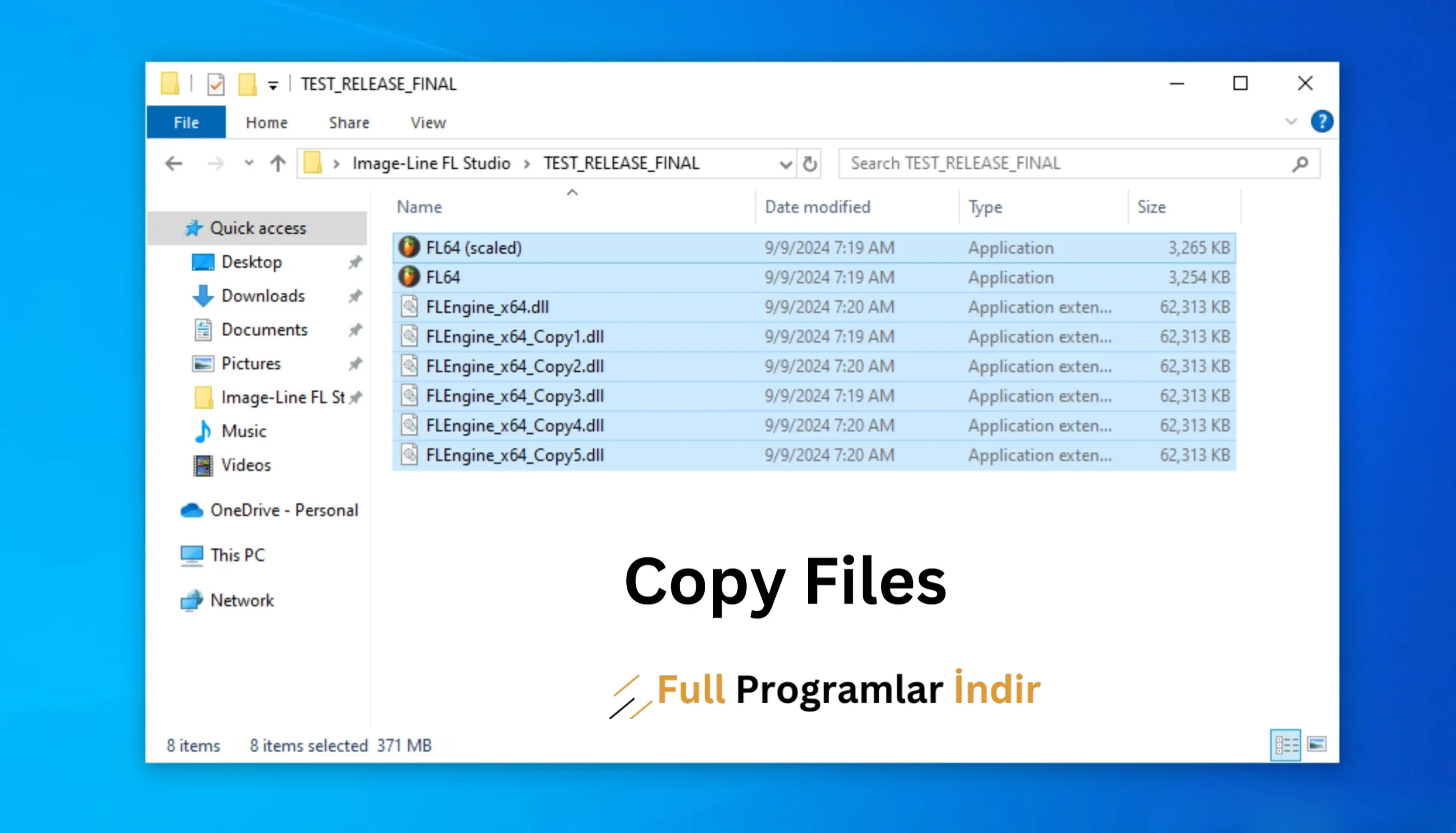Expand the ribbon with the chevron

[1290, 121]
